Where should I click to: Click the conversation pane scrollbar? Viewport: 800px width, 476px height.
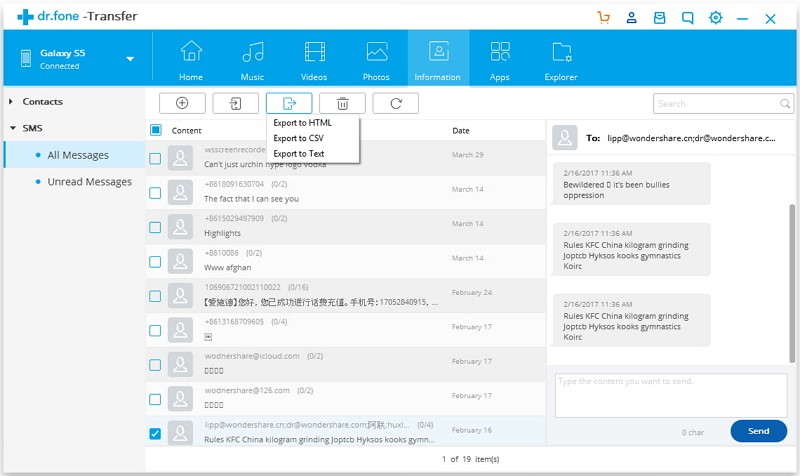coord(792,283)
